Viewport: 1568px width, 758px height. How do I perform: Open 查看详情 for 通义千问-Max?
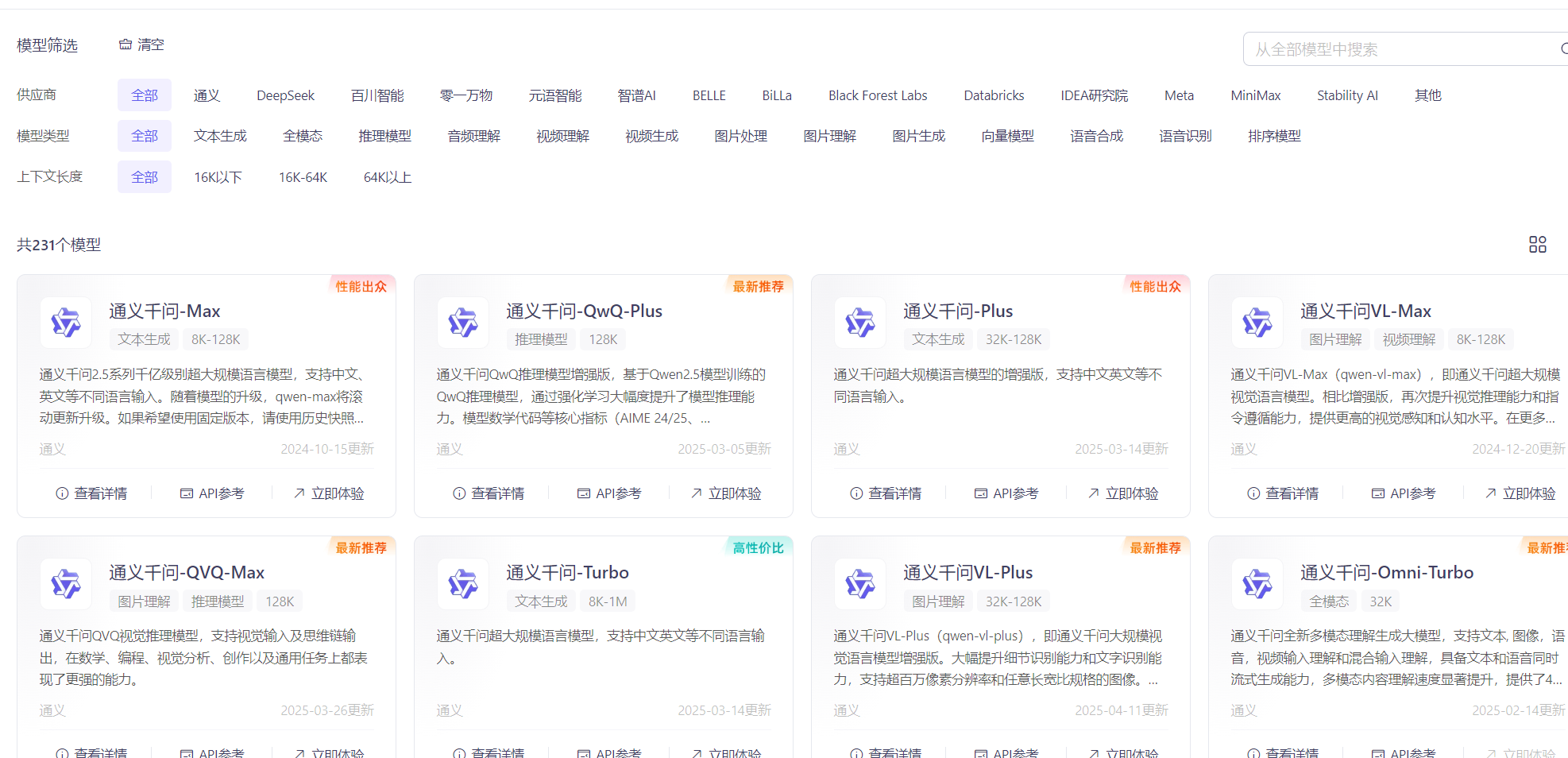(91, 493)
